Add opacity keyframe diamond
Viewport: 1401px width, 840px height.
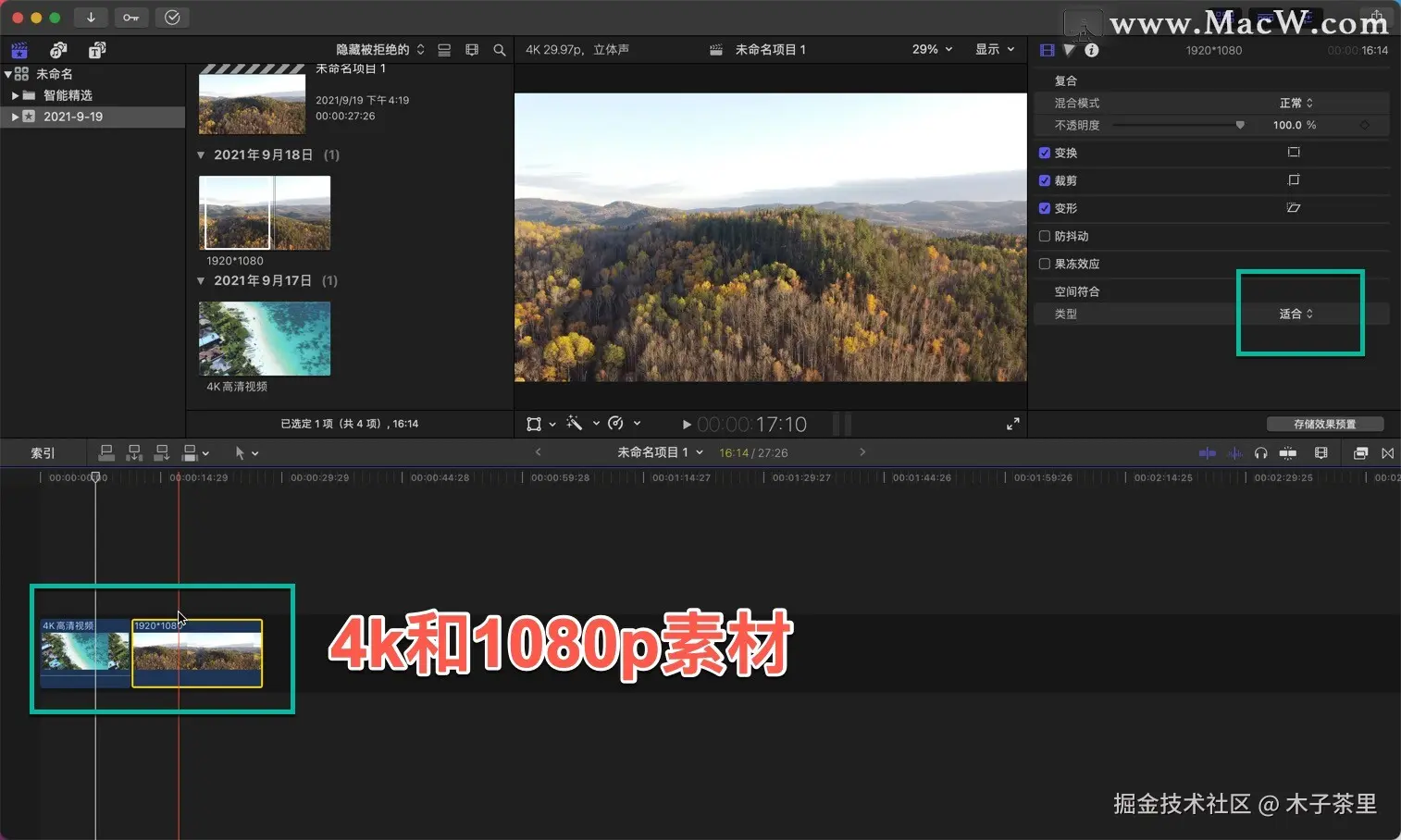tap(1364, 125)
